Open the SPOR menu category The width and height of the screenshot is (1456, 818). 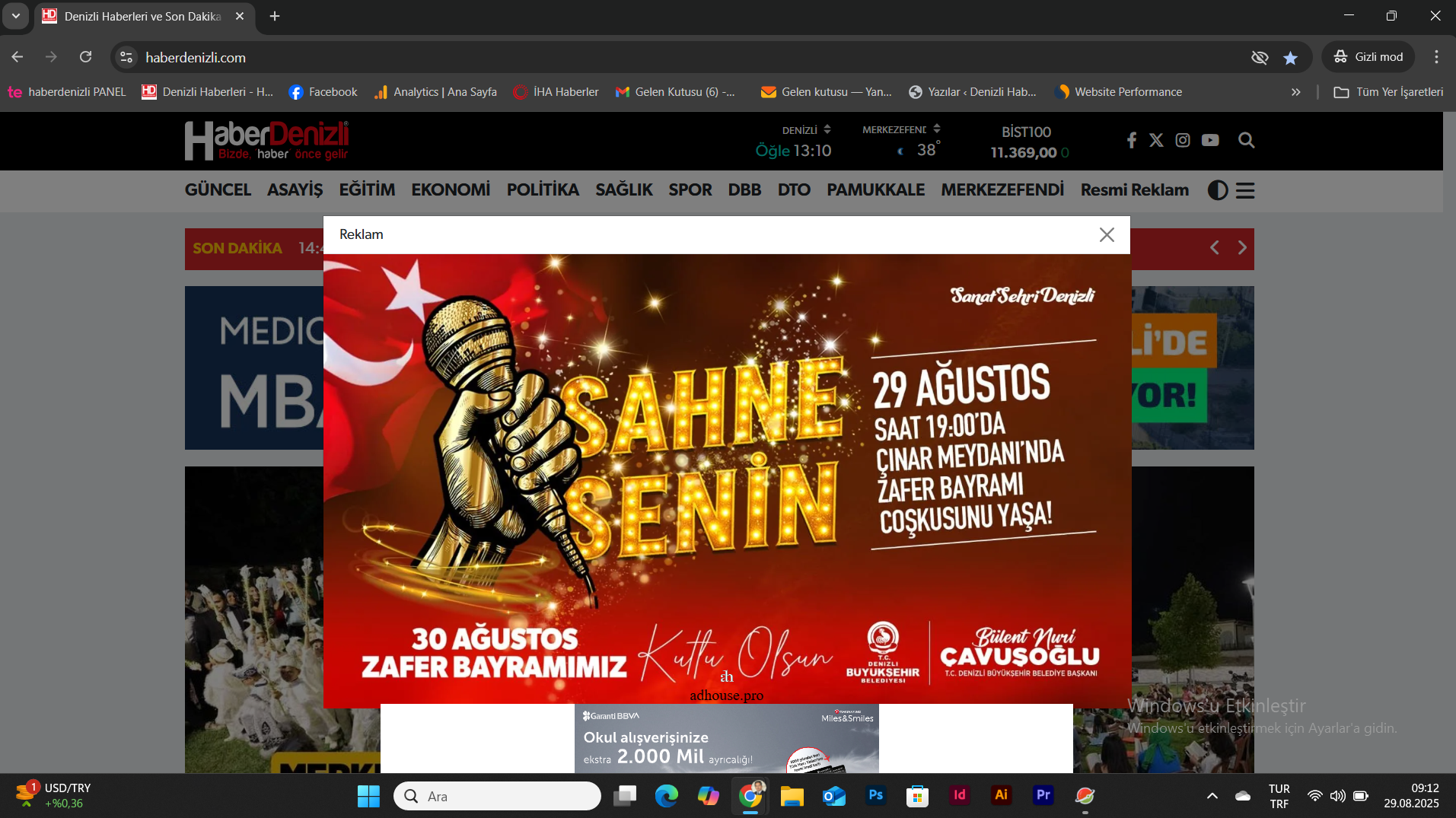[690, 189]
